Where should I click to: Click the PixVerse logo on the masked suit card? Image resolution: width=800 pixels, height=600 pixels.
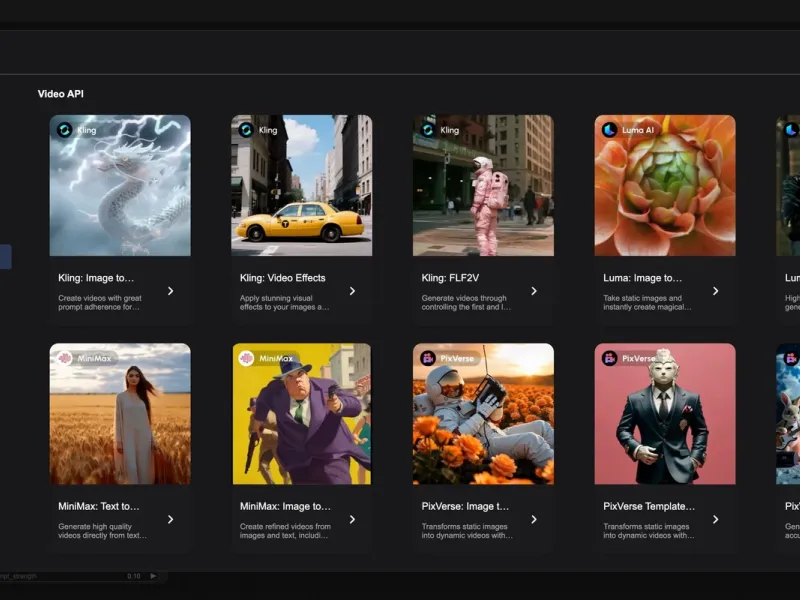click(x=609, y=358)
